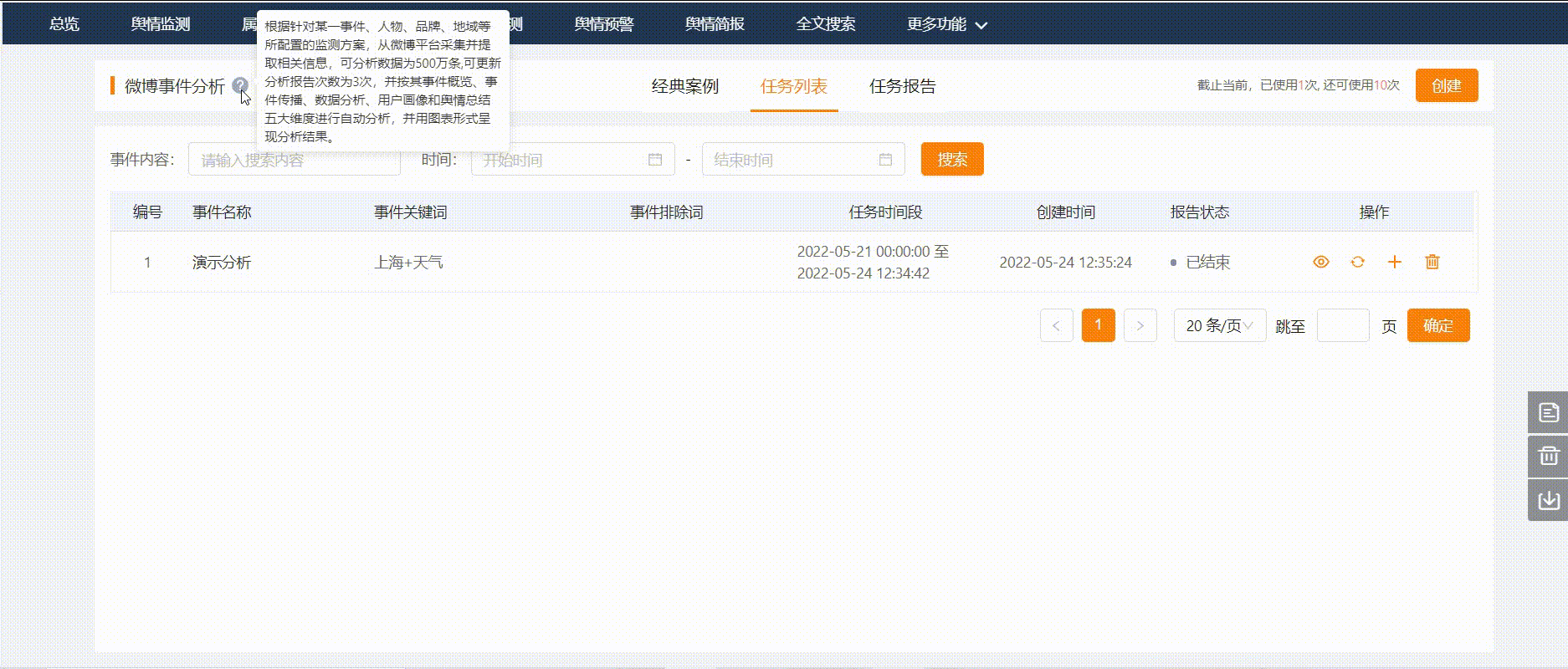Open the start time calendar icon

click(x=655, y=159)
